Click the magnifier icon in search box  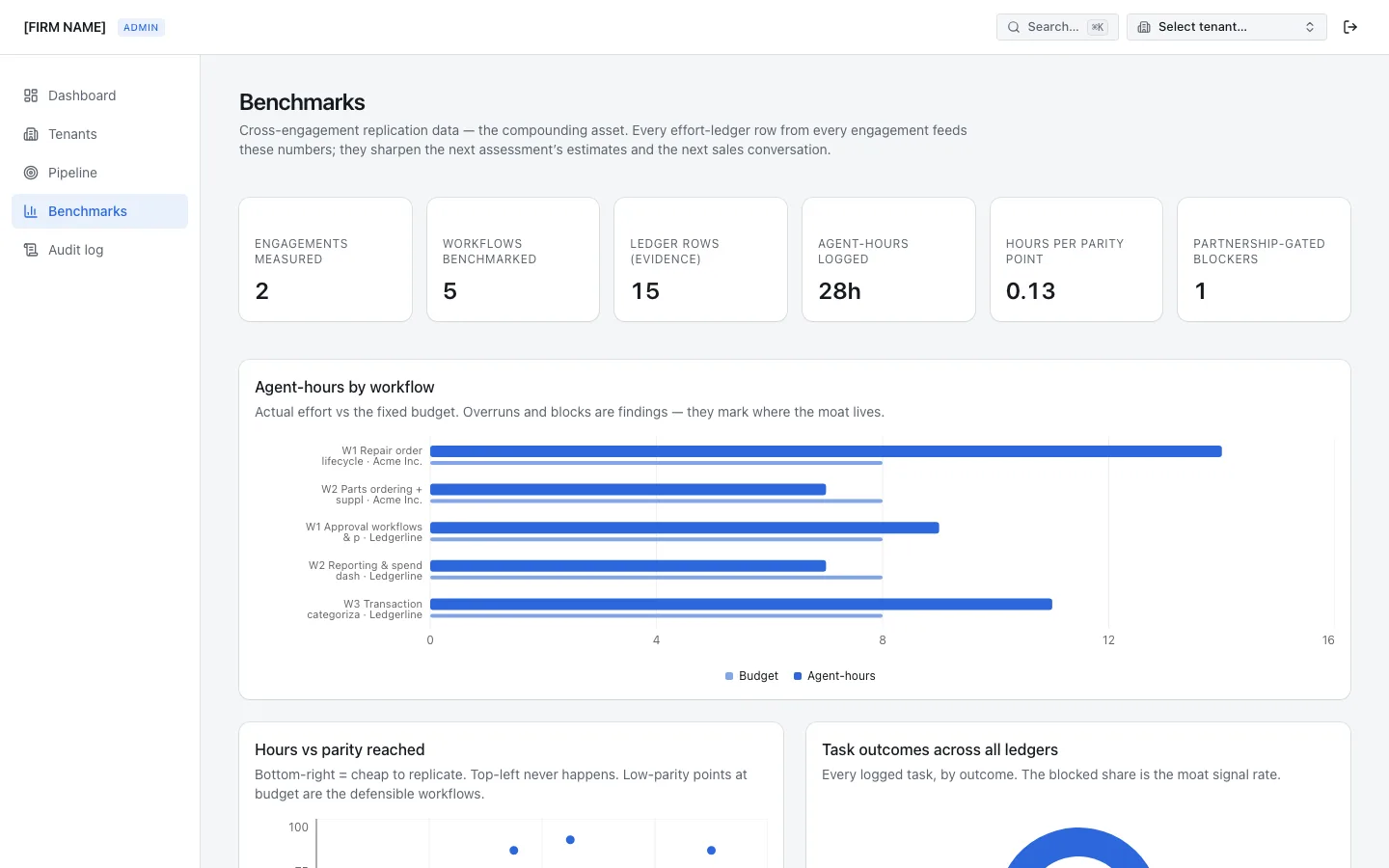pos(1014,27)
